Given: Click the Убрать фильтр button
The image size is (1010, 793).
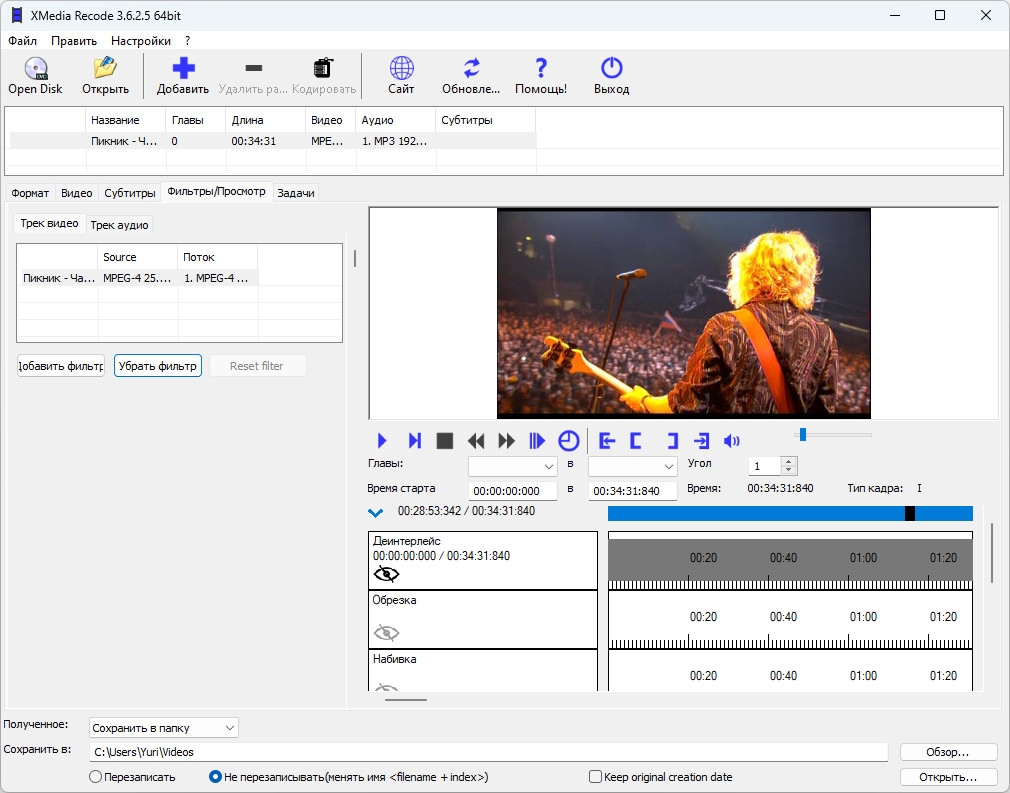Looking at the screenshot, I should point(158,366).
